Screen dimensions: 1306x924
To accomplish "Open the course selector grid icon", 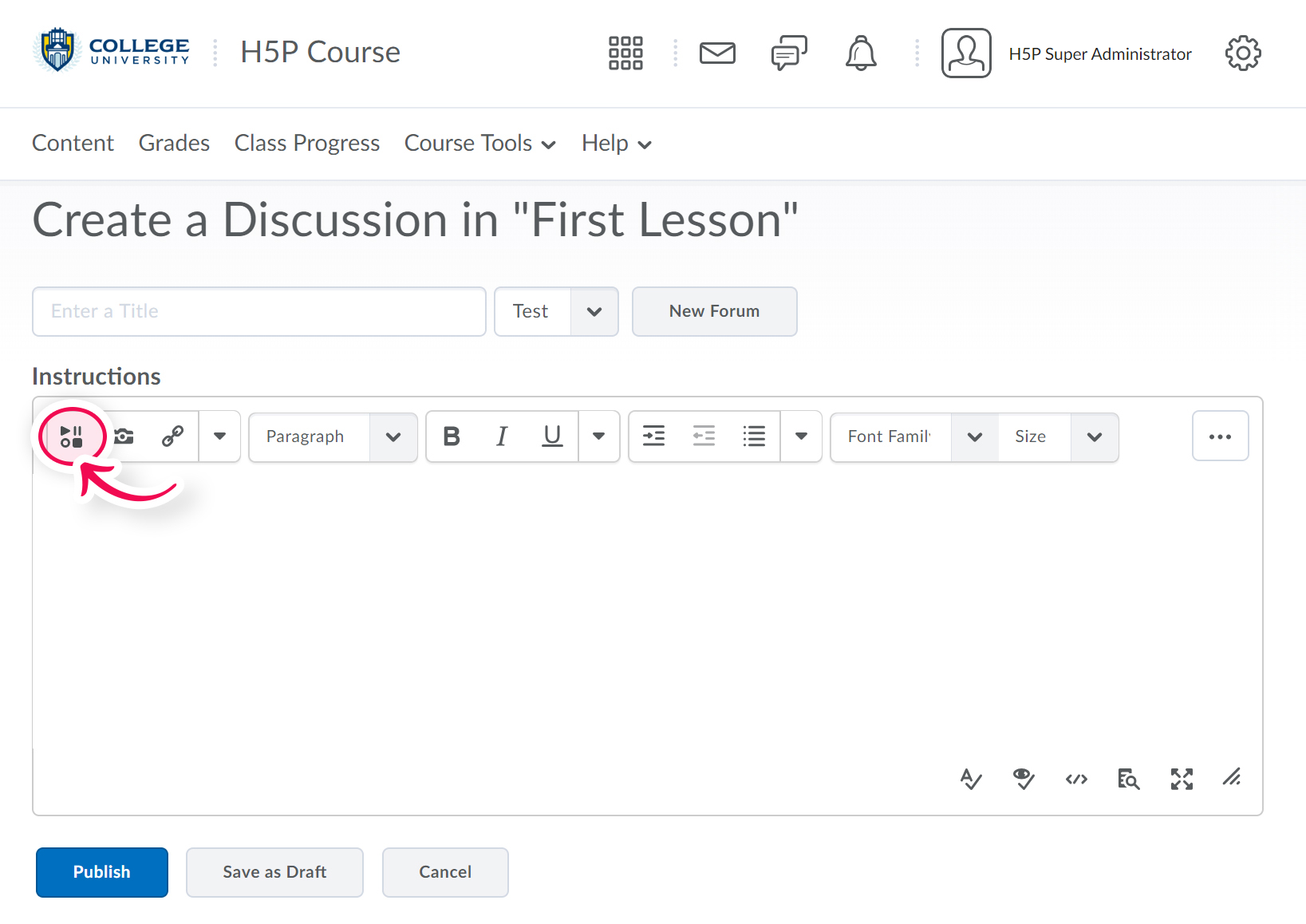I will (625, 53).
